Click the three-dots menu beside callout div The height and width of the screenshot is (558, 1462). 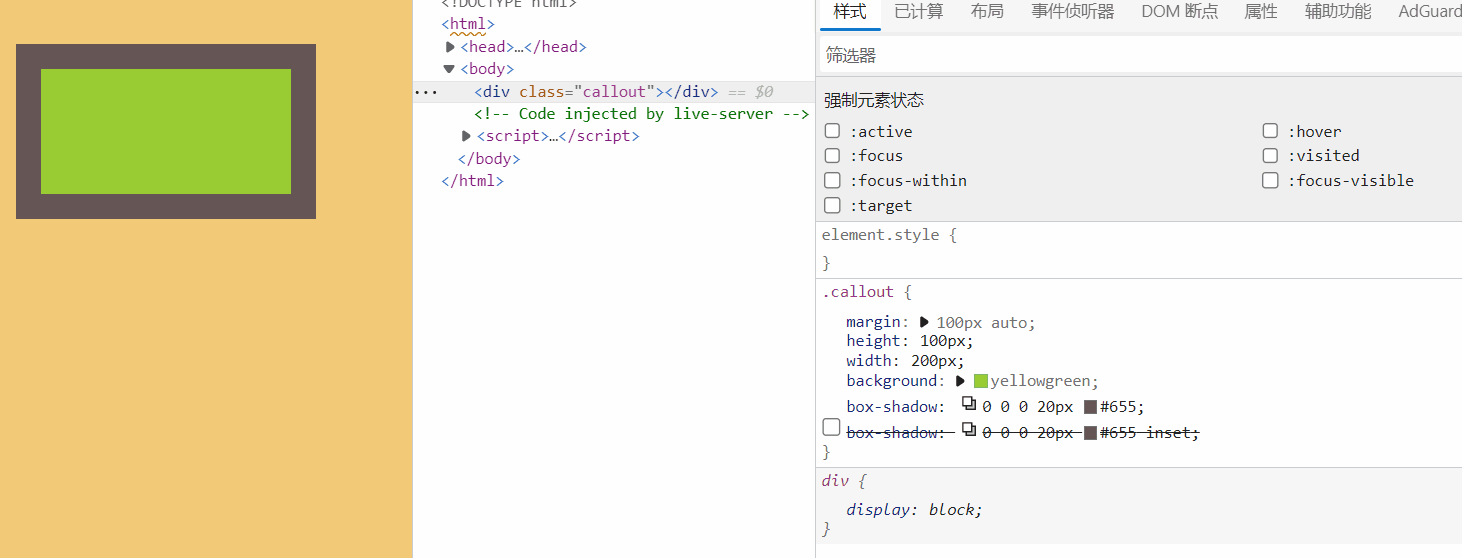tap(426, 92)
